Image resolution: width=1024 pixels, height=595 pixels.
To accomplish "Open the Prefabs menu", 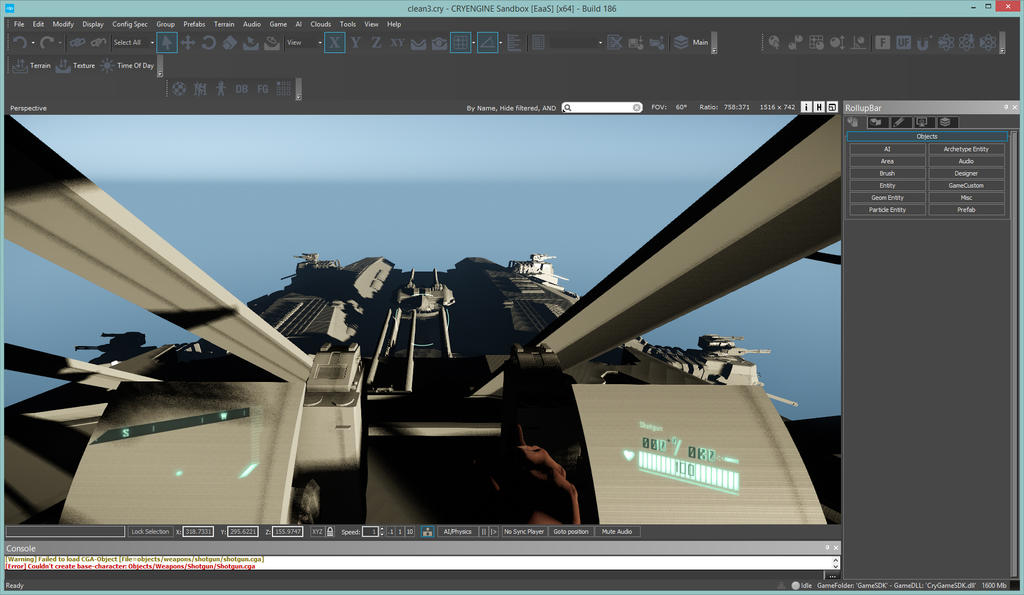I will (x=194, y=24).
